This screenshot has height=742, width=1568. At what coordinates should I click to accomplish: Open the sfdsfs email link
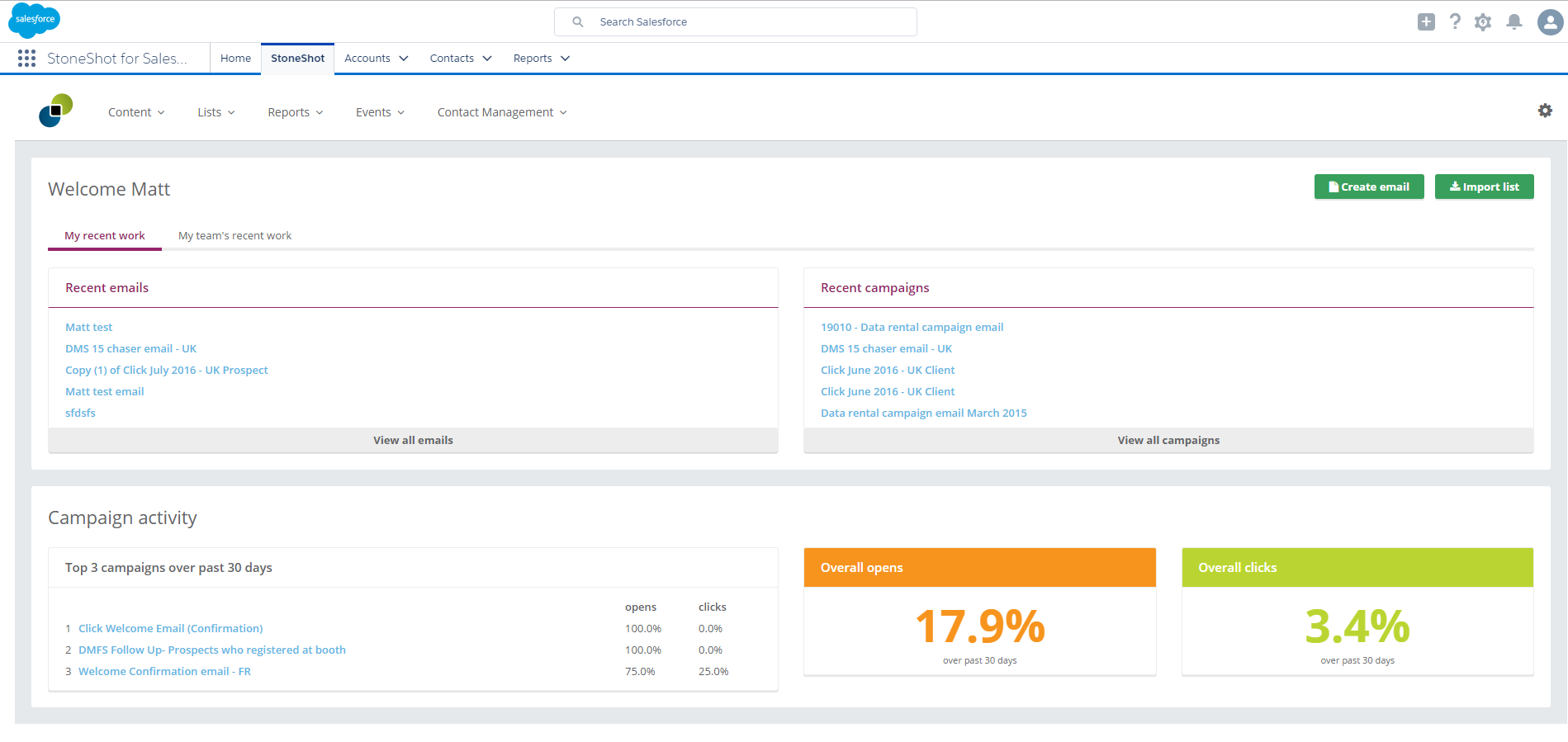80,414
